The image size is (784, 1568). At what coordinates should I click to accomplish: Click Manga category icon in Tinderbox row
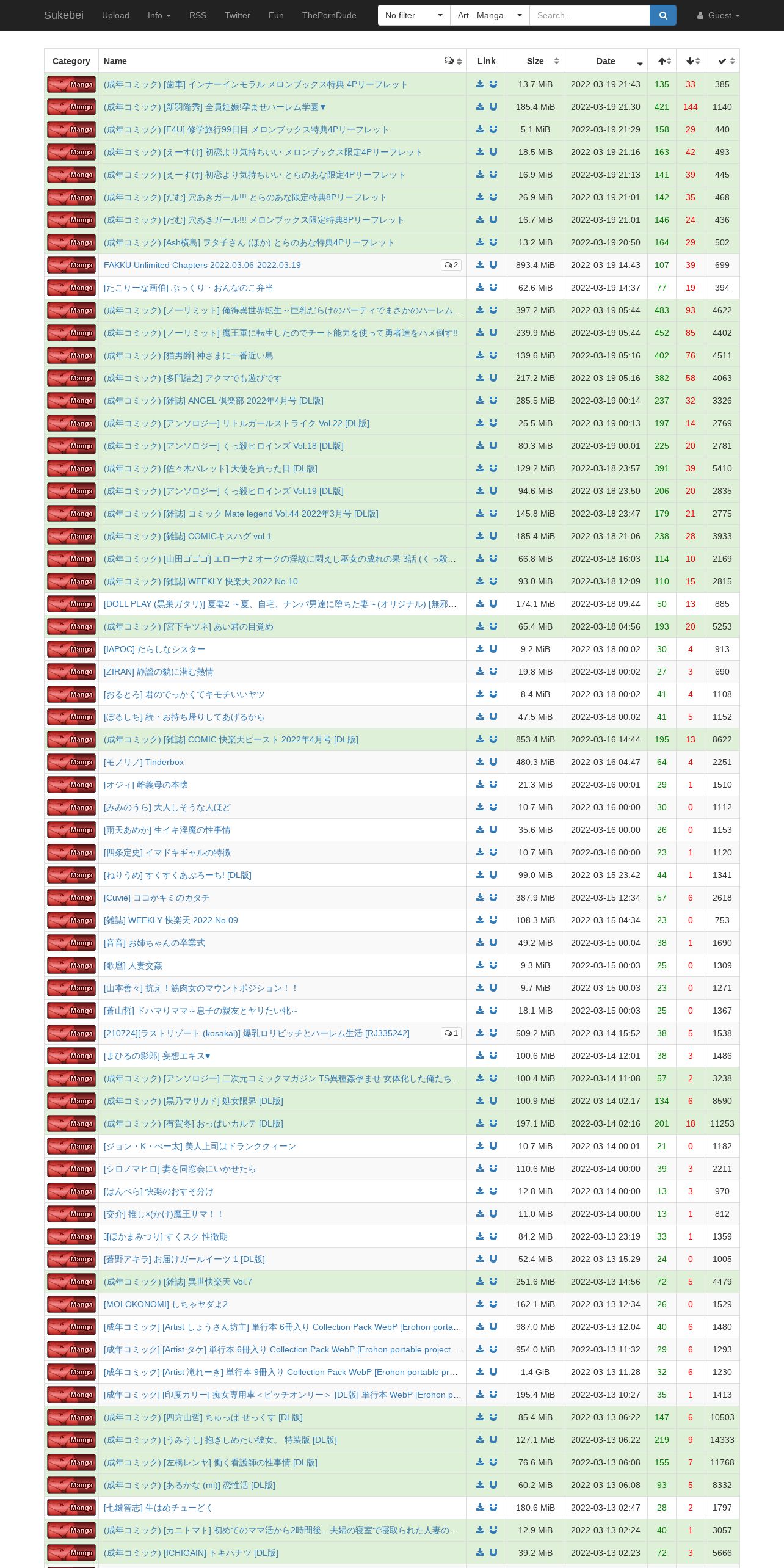click(71, 762)
